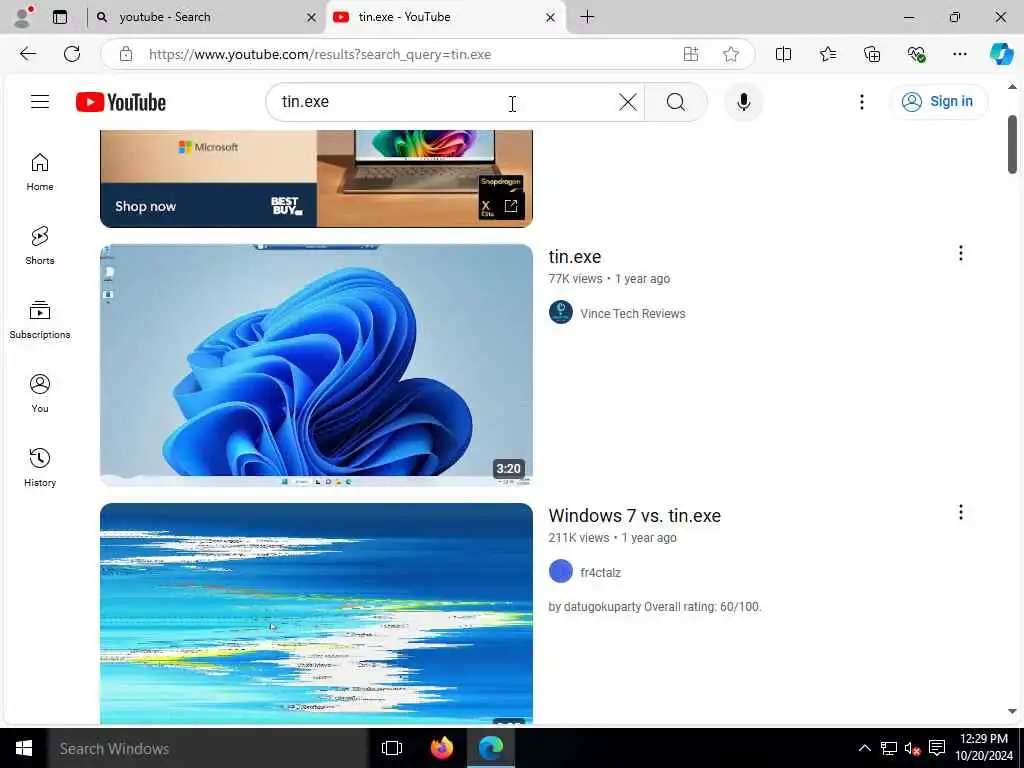Screen dimensions: 1024x768
Task: Open the You section in the sidebar
Action: point(40,393)
